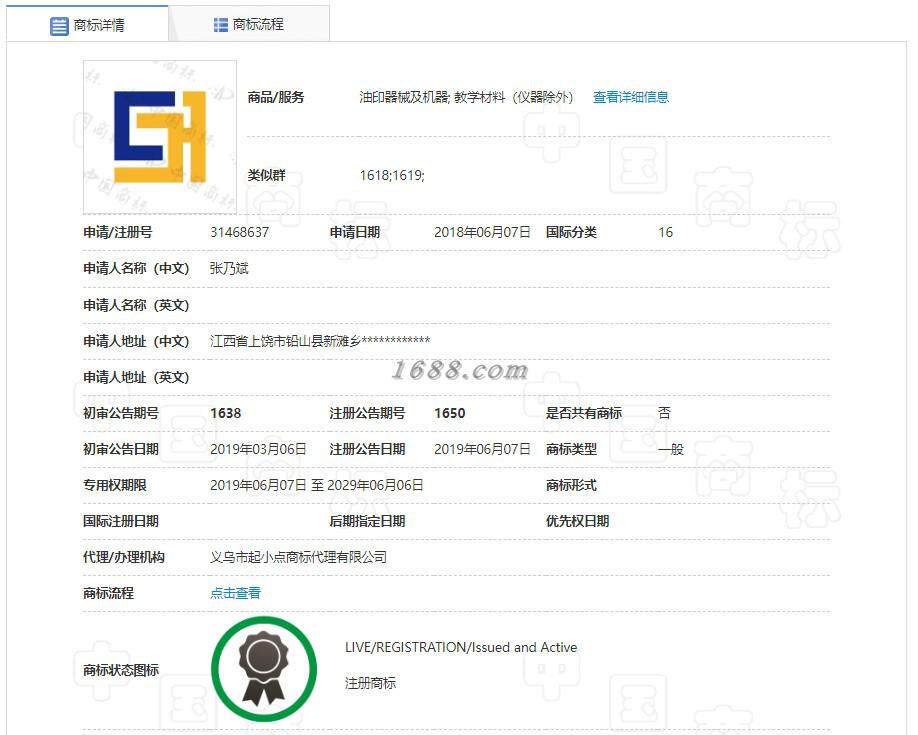Click the 商标详情 list icon
The height and width of the screenshot is (735, 918).
[x=59, y=26]
